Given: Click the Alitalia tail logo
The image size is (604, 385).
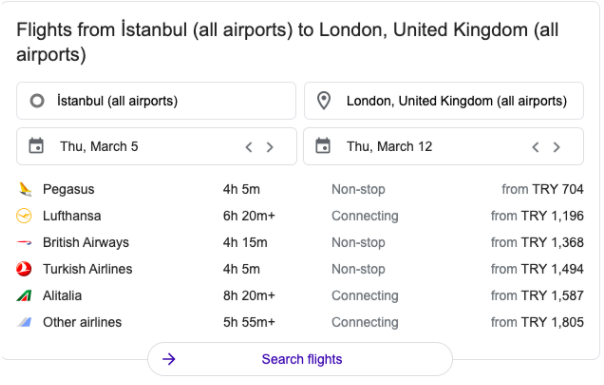Looking at the screenshot, I should (x=24, y=296).
